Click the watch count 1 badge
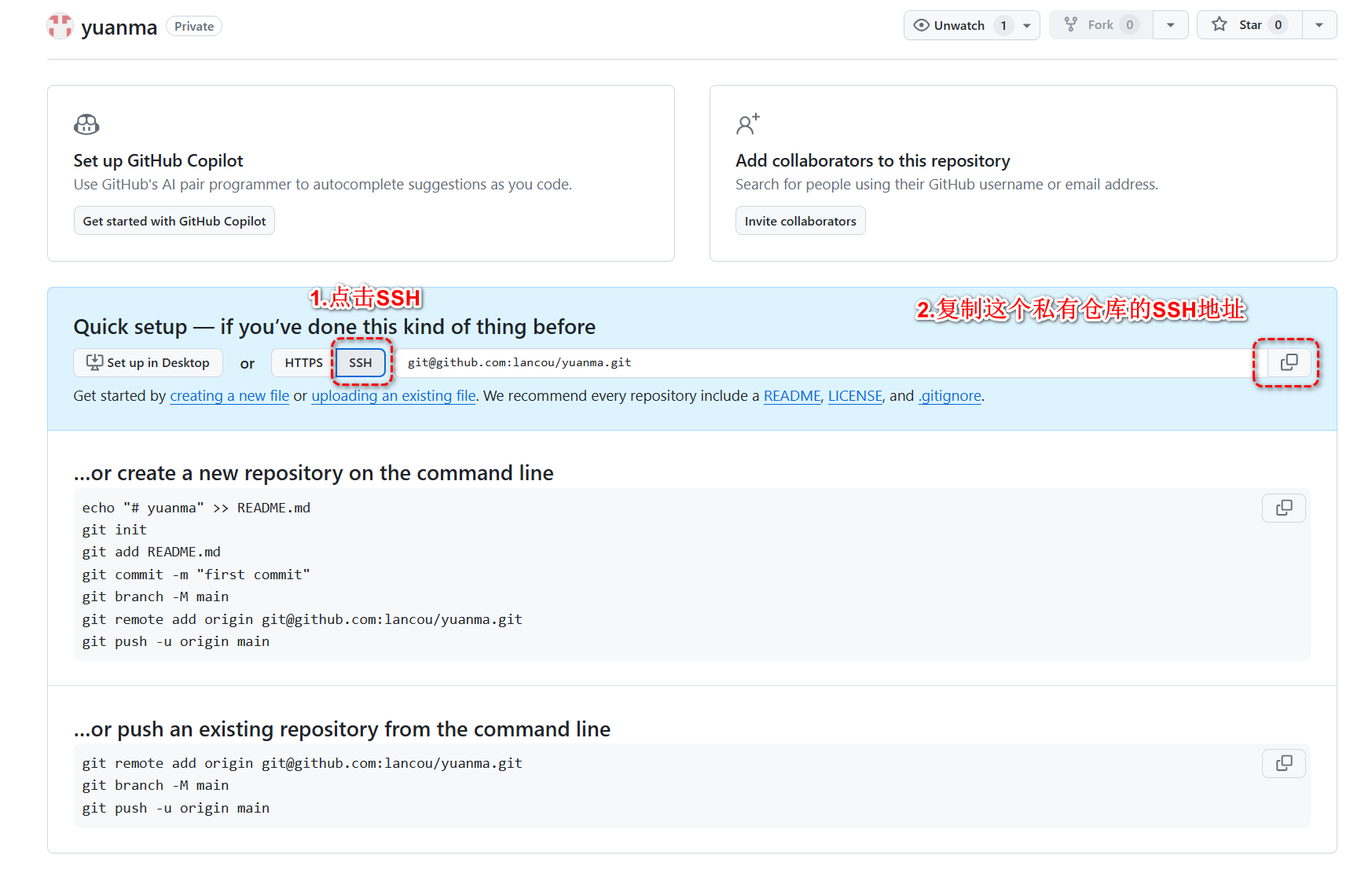 point(1003,25)
